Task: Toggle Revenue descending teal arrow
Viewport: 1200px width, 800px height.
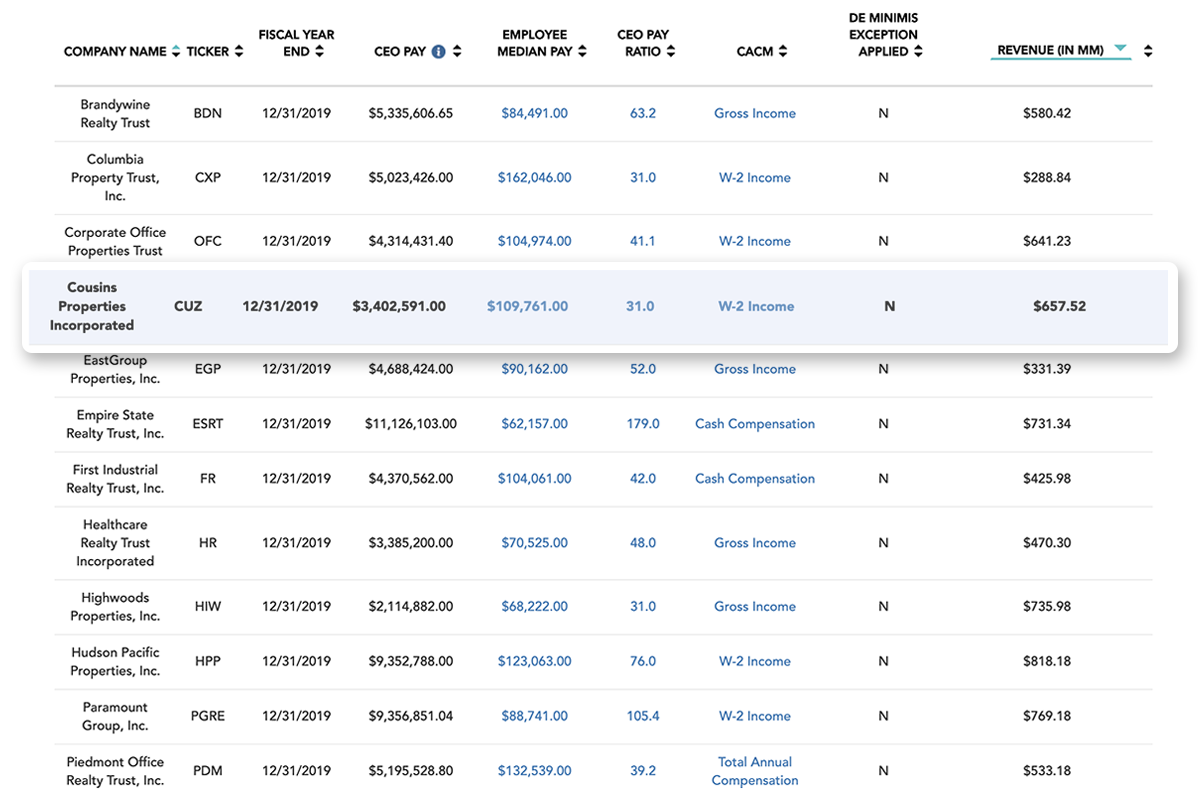Action: 1120,48
